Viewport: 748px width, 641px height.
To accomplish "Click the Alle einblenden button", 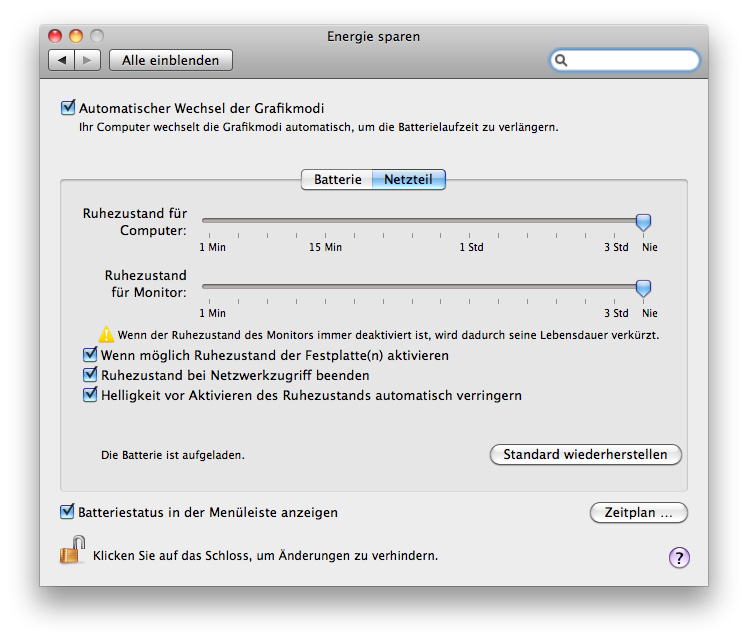I will pos(171,60).
